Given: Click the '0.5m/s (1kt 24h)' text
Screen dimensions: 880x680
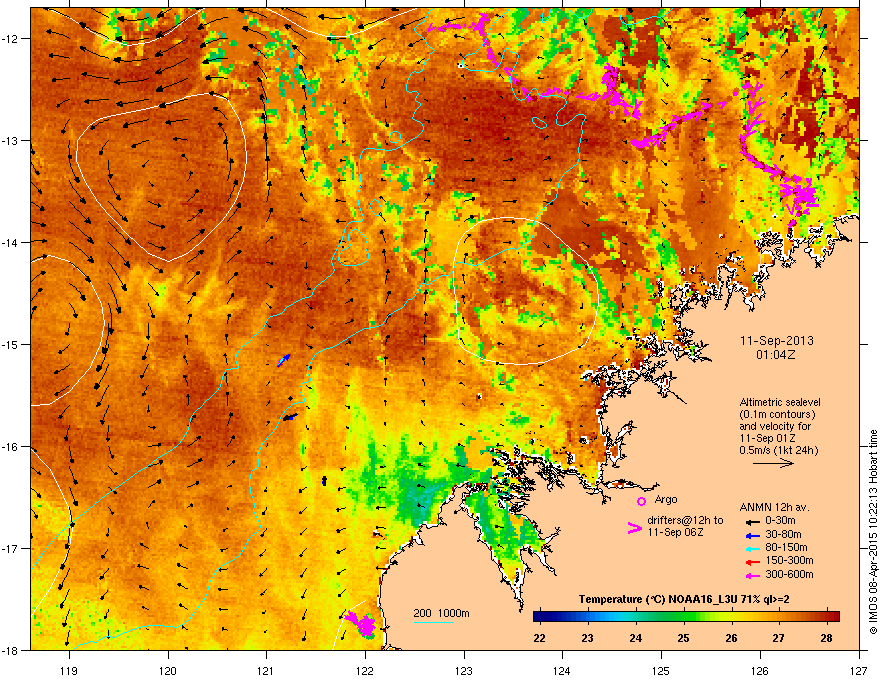Looking at the screenshot, I should click(x=778, y=450).
